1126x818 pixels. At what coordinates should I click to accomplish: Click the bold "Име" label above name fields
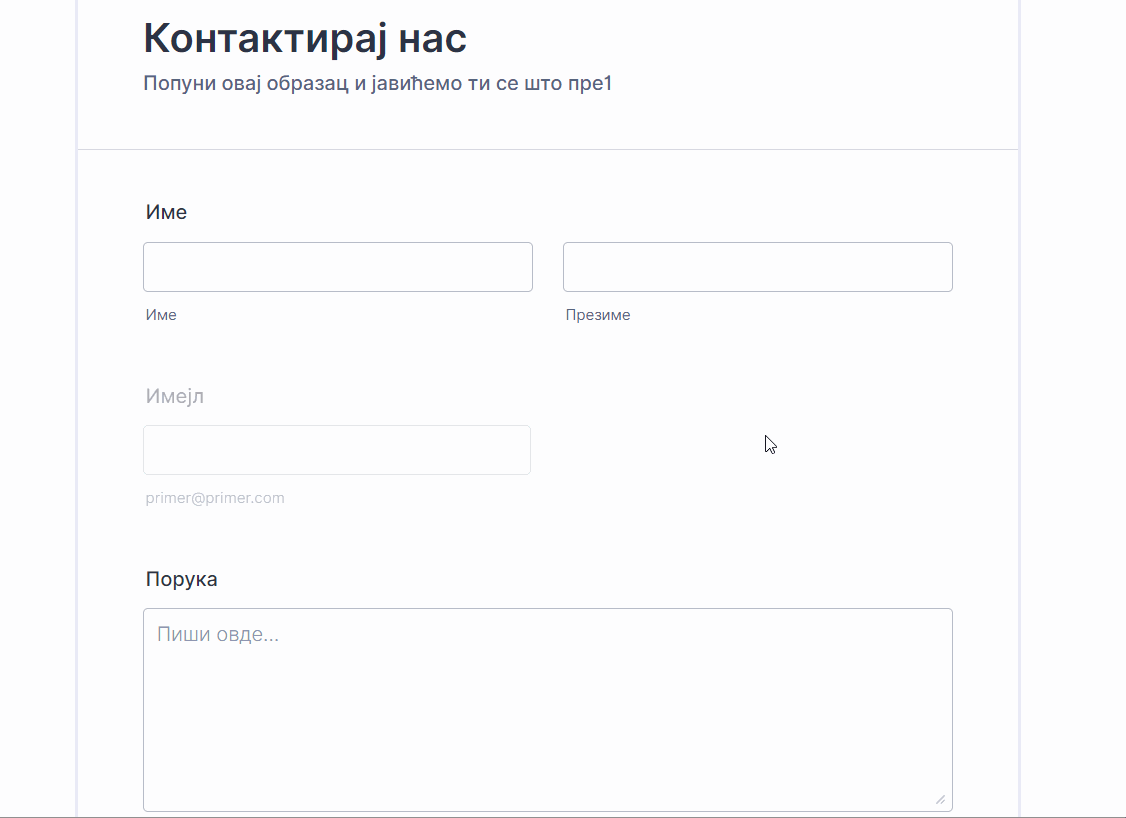166,212
